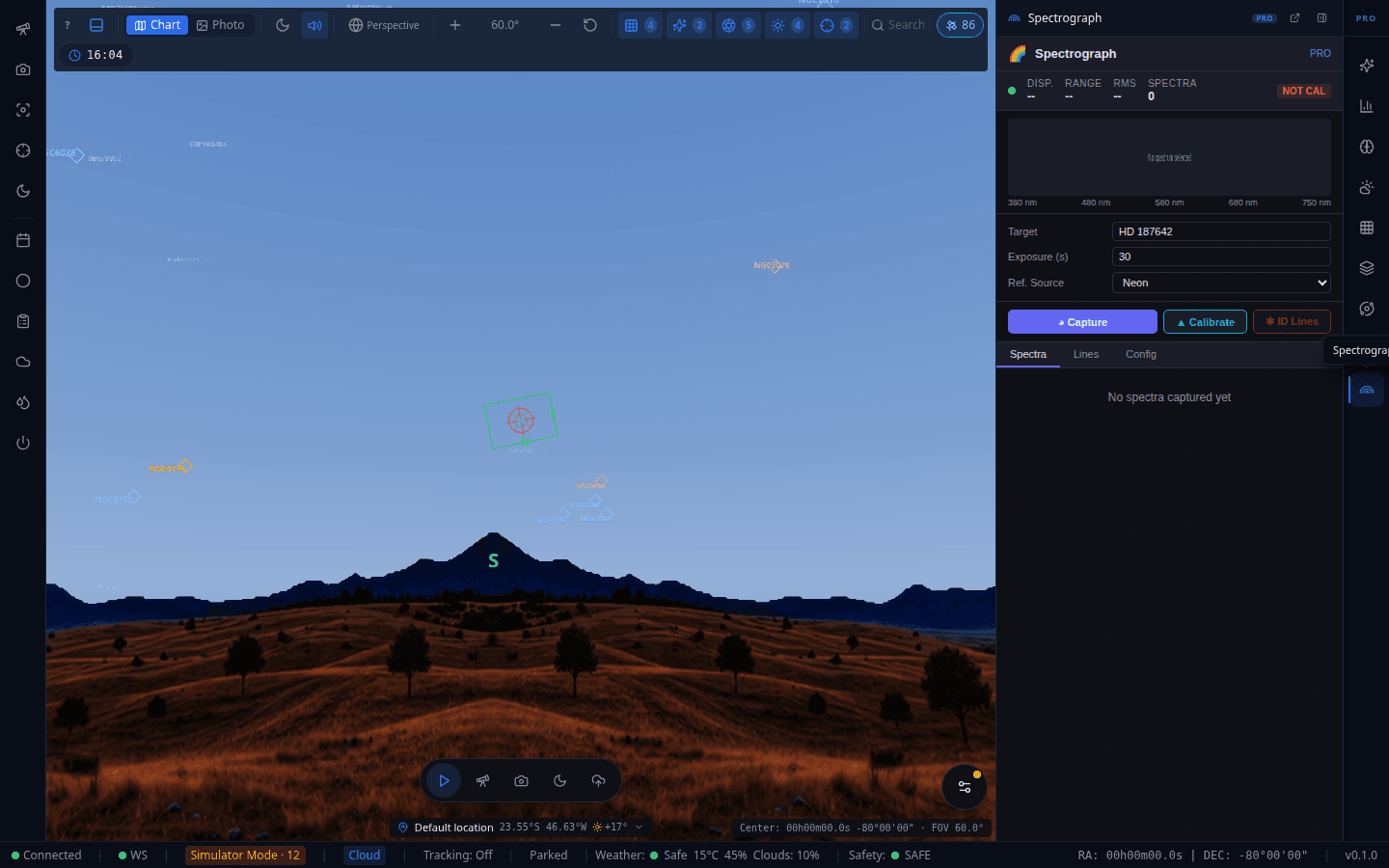Open the Perspective projection dropdown

(384, 25)
